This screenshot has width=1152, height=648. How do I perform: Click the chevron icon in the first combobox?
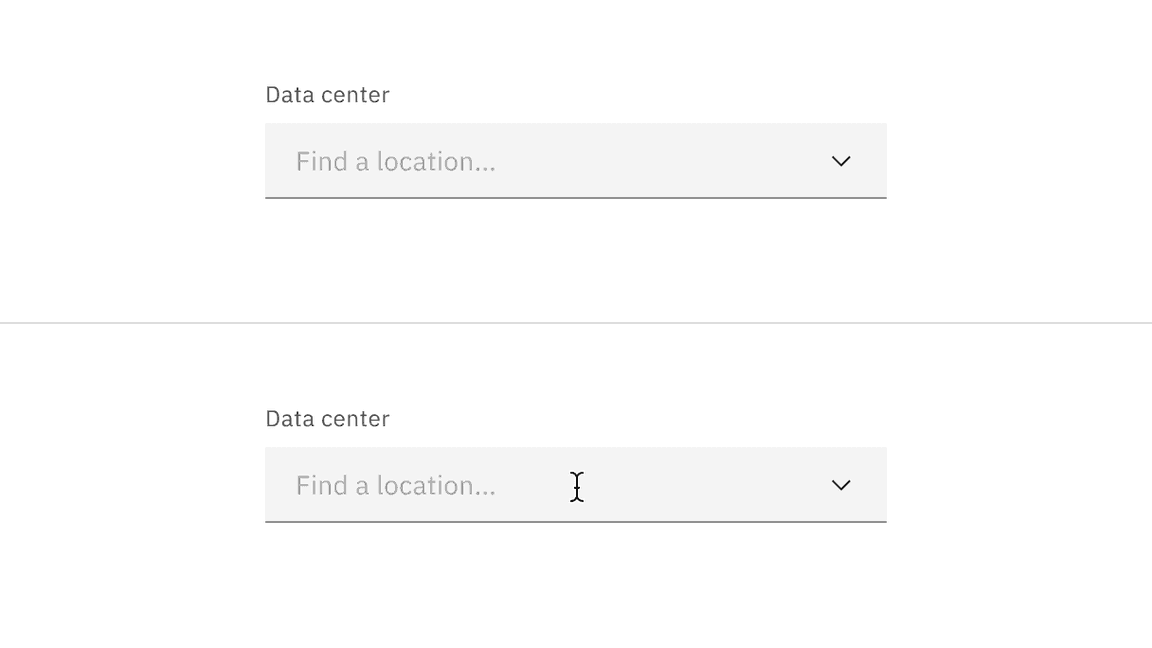tap(841, 161)
